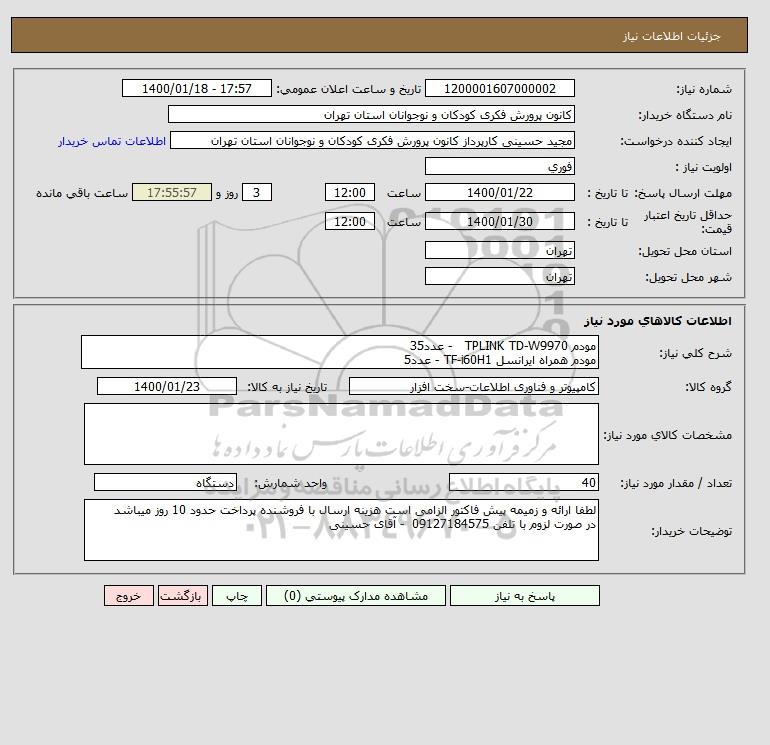Click the request creator field مجید حسینی
The image size is (770, 745).
[372, 140]
